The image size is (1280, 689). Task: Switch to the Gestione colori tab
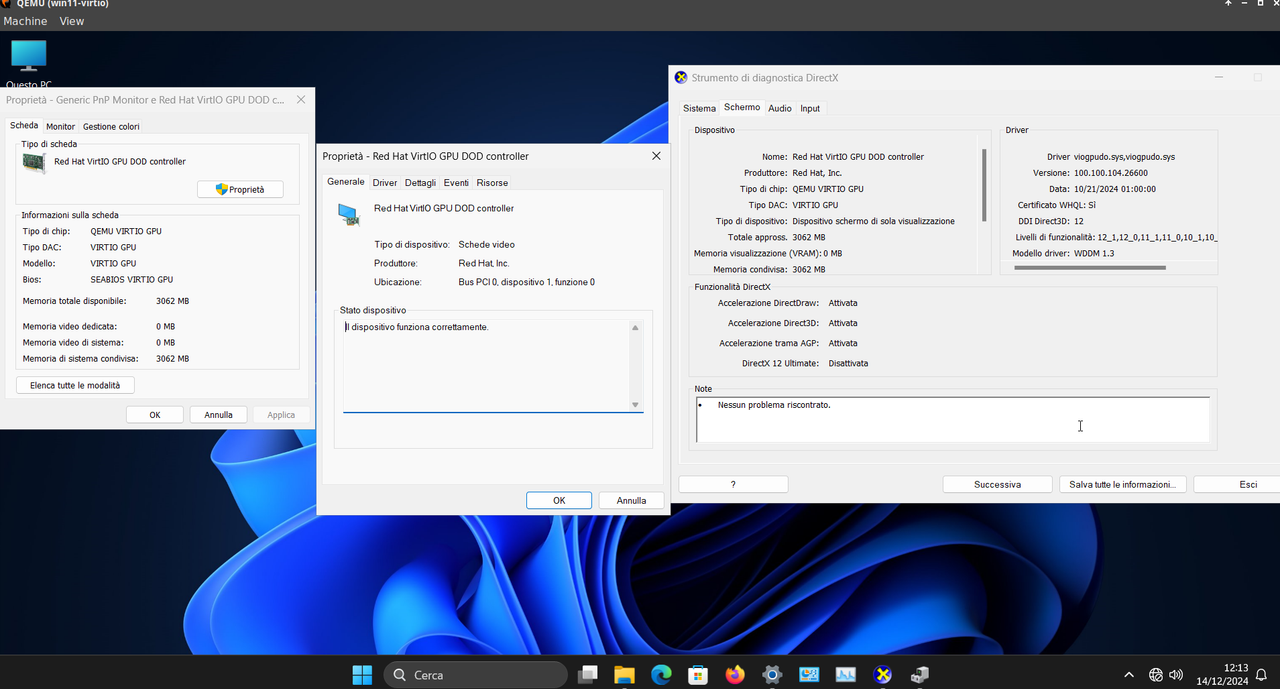pyautogui.click(x=111, y=127)
